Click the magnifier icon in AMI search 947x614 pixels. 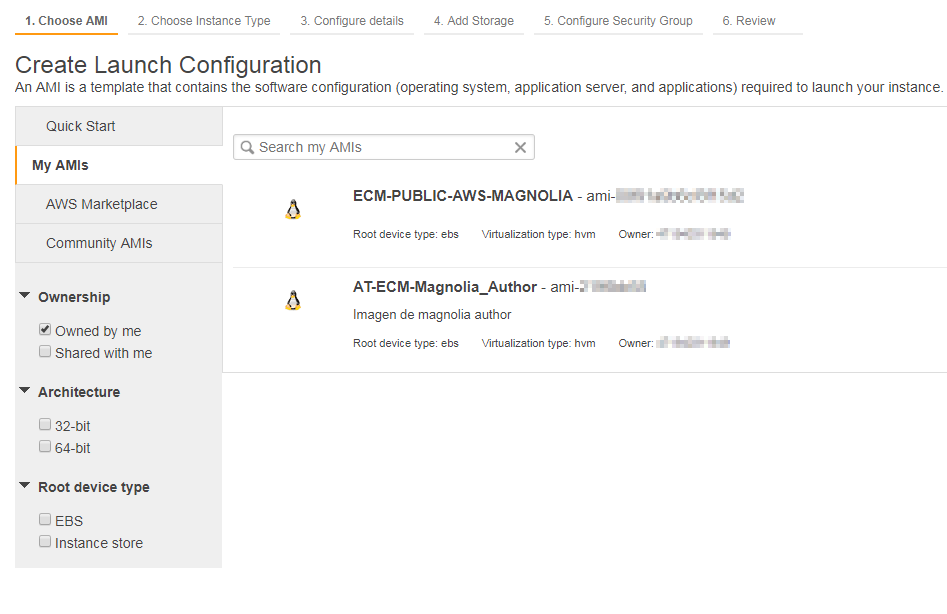(247, 147)
